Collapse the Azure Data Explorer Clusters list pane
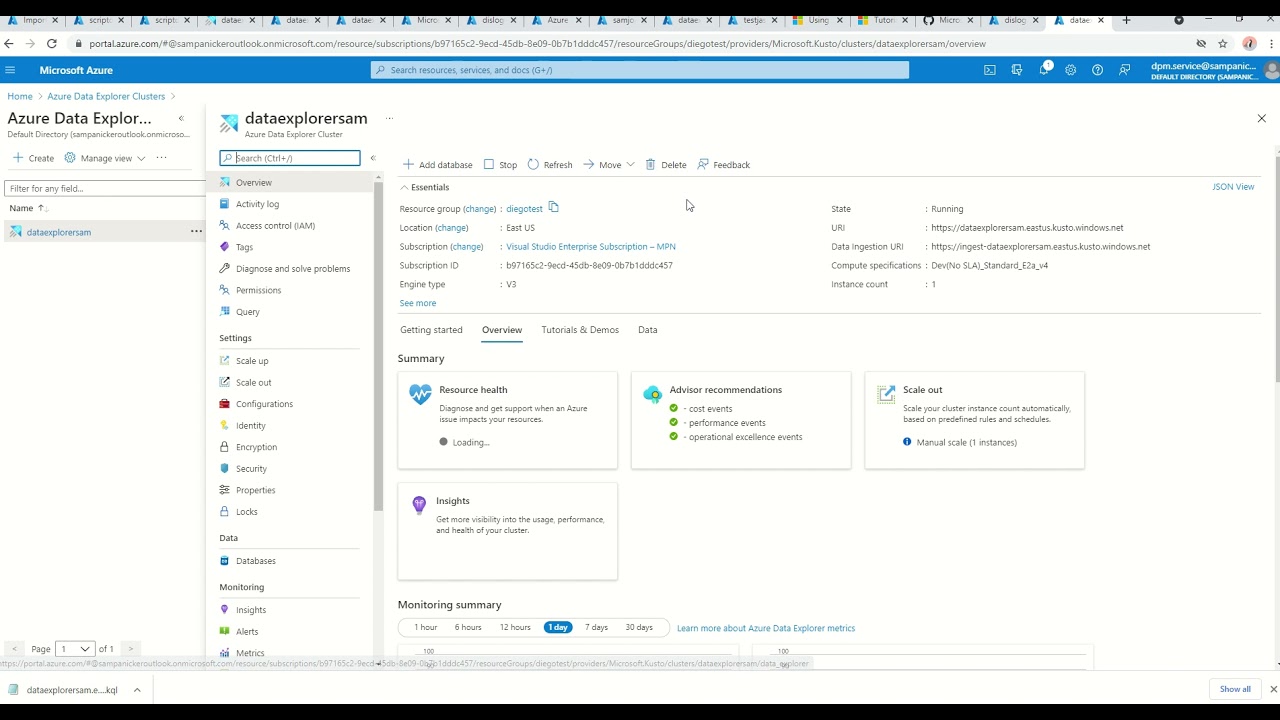1280x720 pixels. click(181, 118)
